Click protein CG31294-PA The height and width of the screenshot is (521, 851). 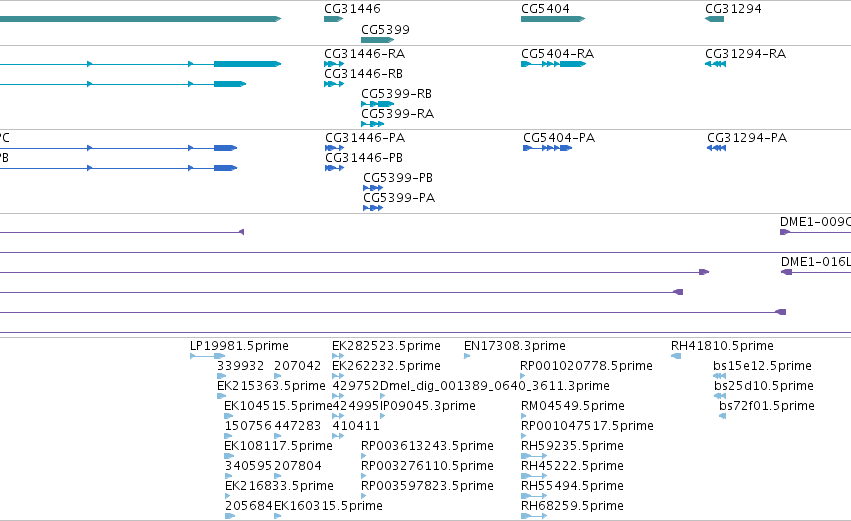[x=747, y=138]
